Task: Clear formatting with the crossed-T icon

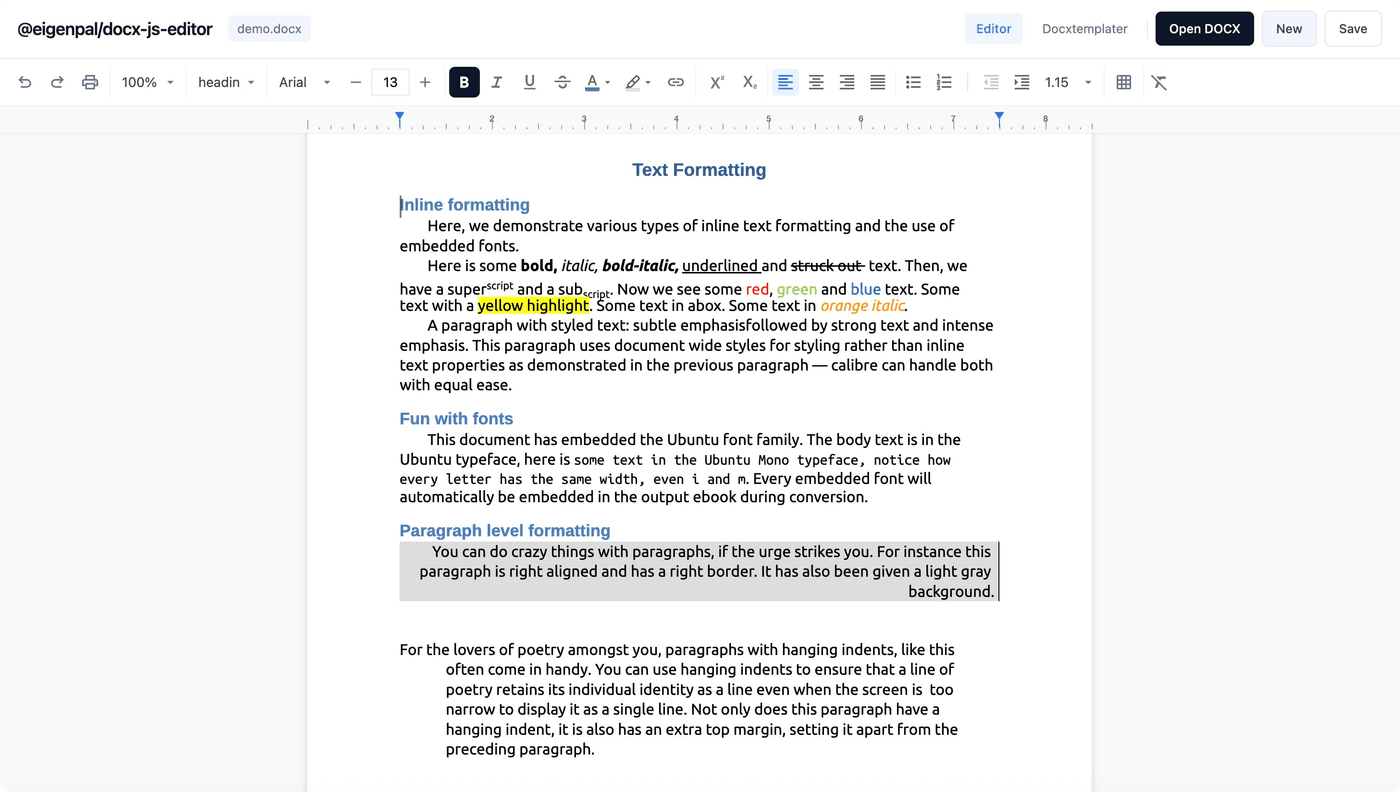Action: pos(1159,82)
